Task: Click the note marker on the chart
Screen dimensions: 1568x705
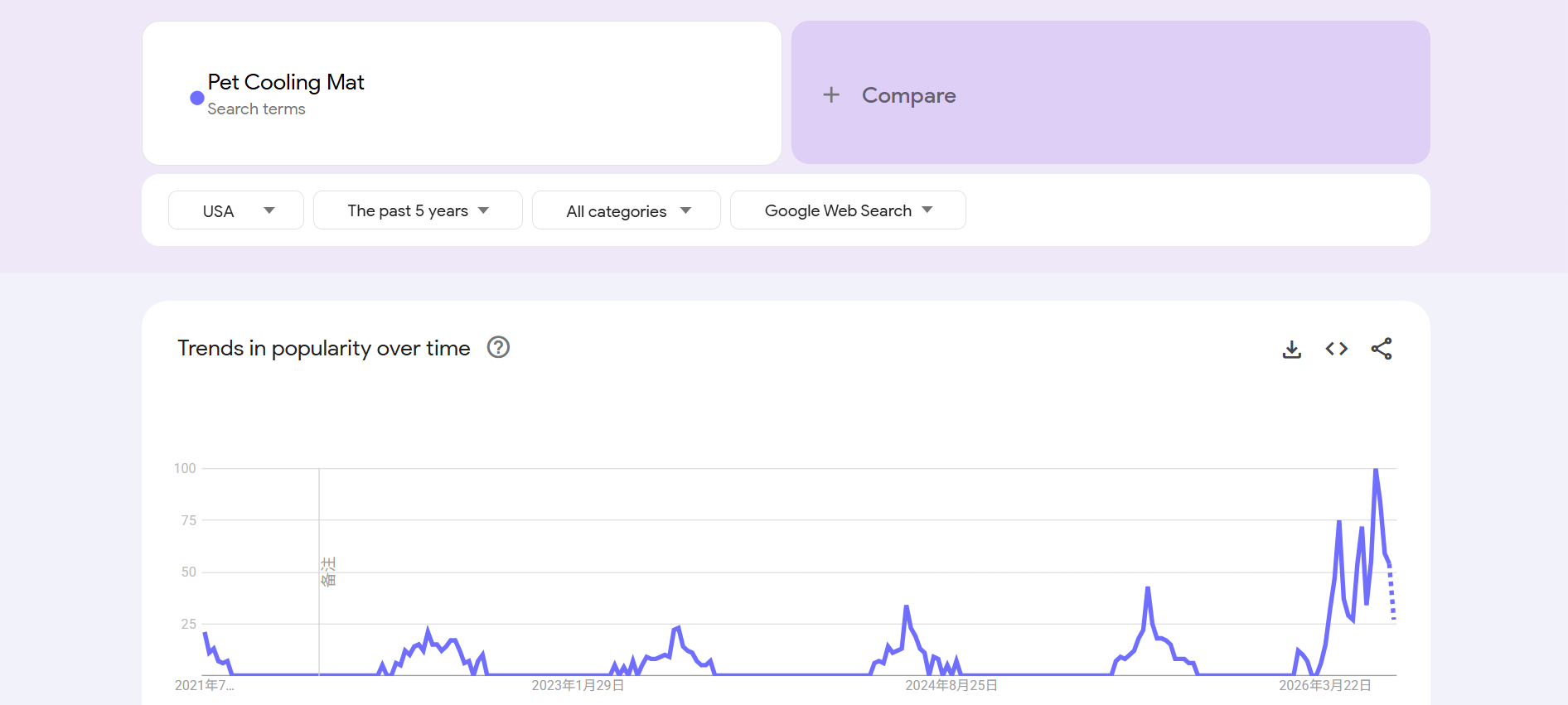Action: [328, 572]
